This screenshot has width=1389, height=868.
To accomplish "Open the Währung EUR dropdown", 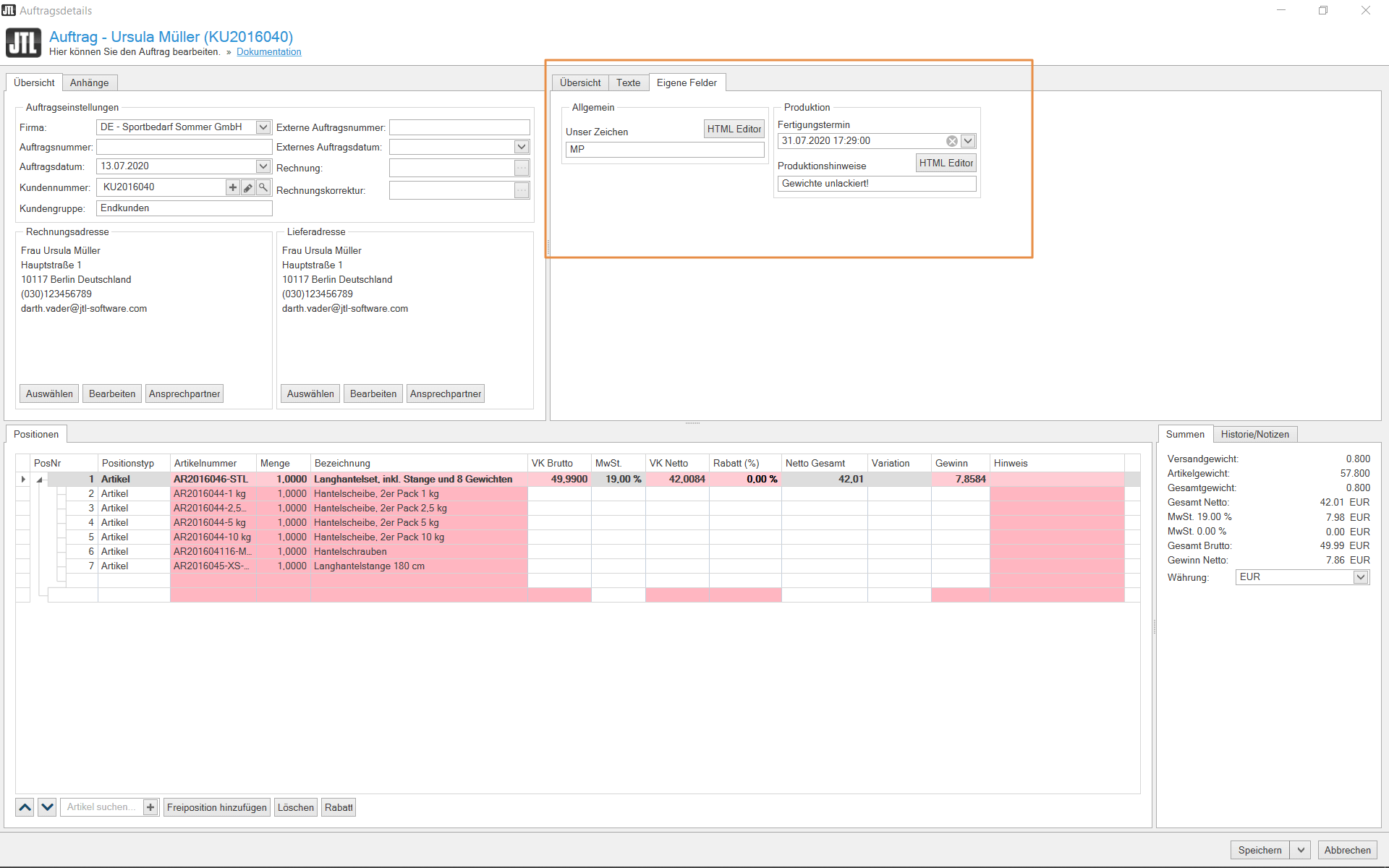I will pyautogui.click(x=1360, y=577).
